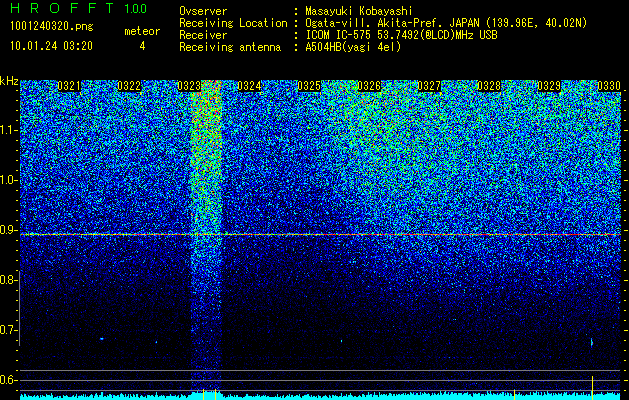Viewport: 629px width, 400px height.
Task: Click the 0321 time marker
Action: pyautogui.click(x=69, y=86)
